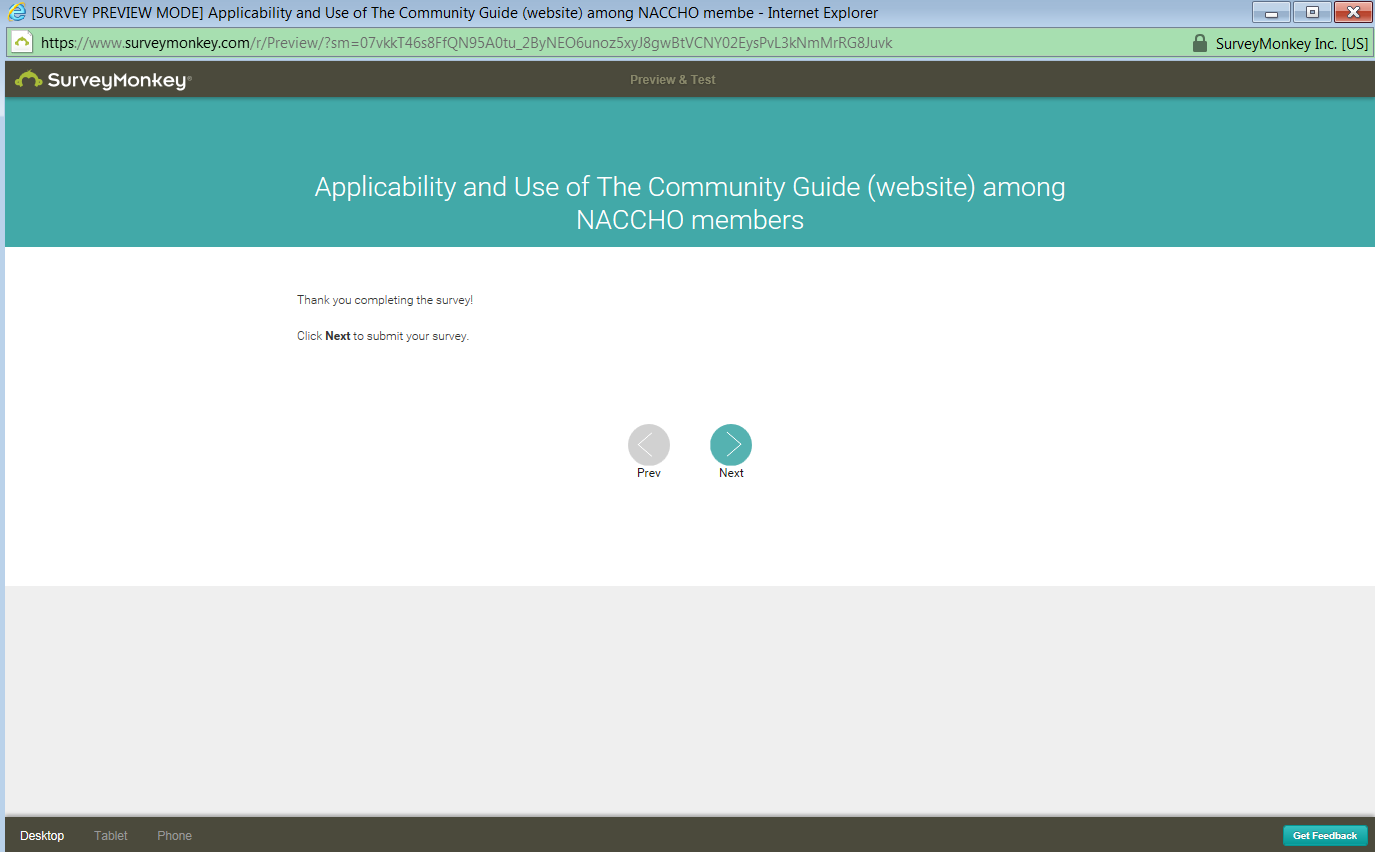Click the SurveyMonkey logo
This screenshot has width=1375, height=852.
coord(103,80)
